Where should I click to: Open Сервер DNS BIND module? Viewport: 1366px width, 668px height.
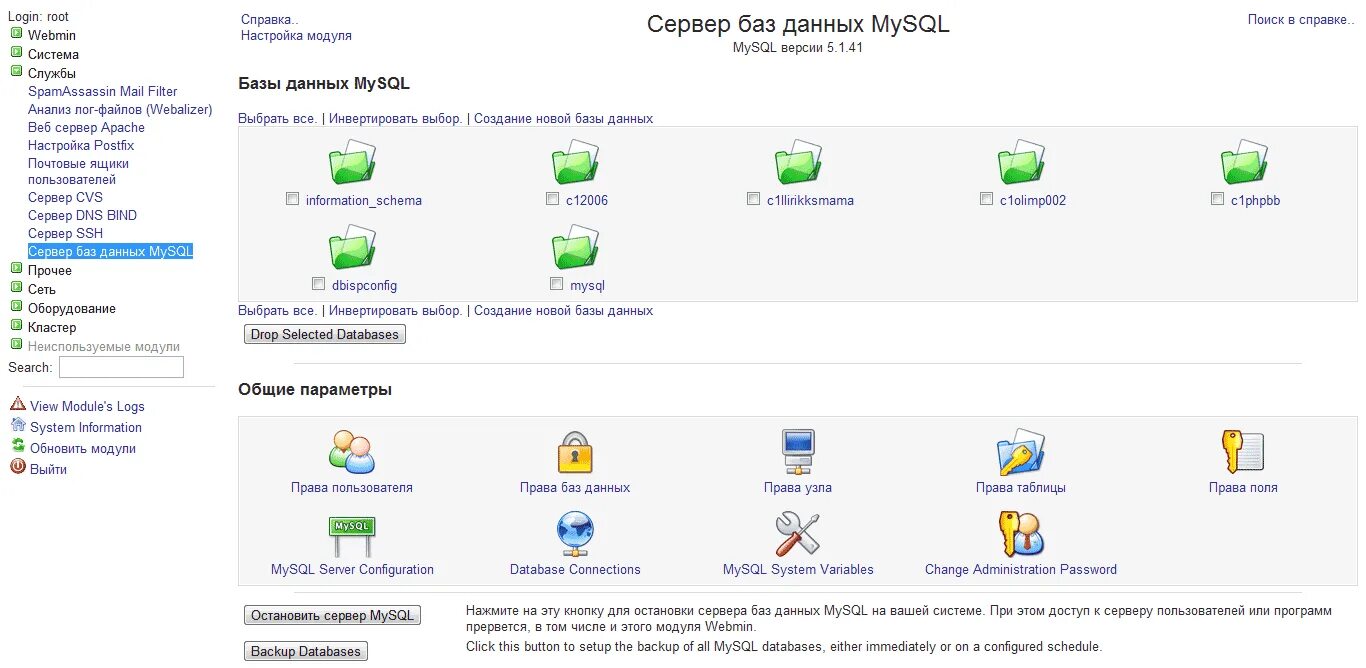82,215
